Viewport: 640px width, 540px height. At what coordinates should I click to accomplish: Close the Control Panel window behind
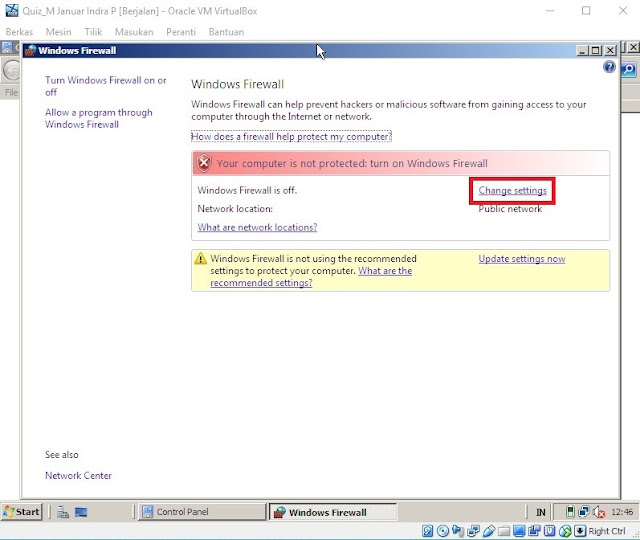[633, 47]
